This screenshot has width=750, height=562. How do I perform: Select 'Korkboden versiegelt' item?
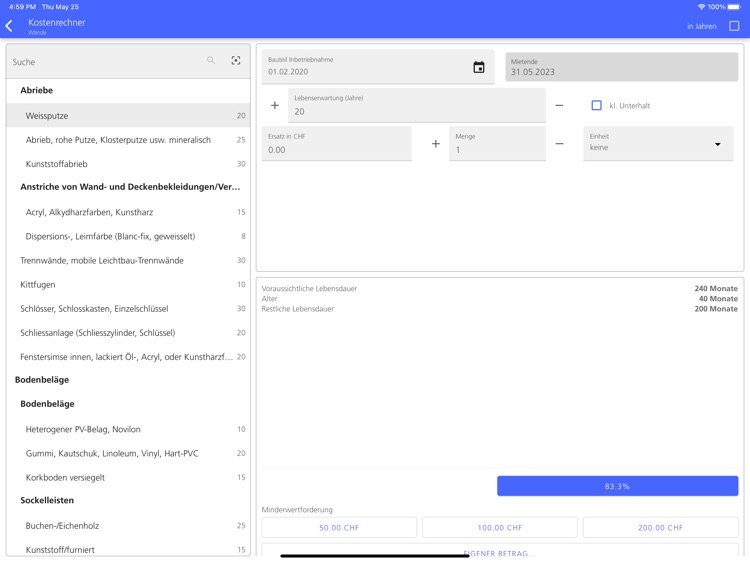128,477
